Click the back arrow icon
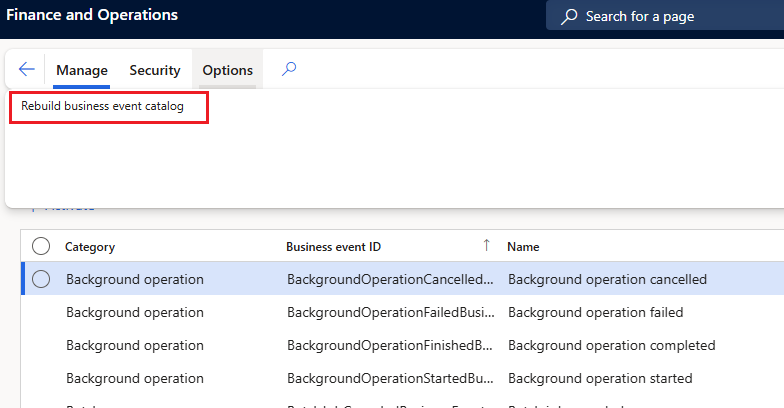 (26, 69)
